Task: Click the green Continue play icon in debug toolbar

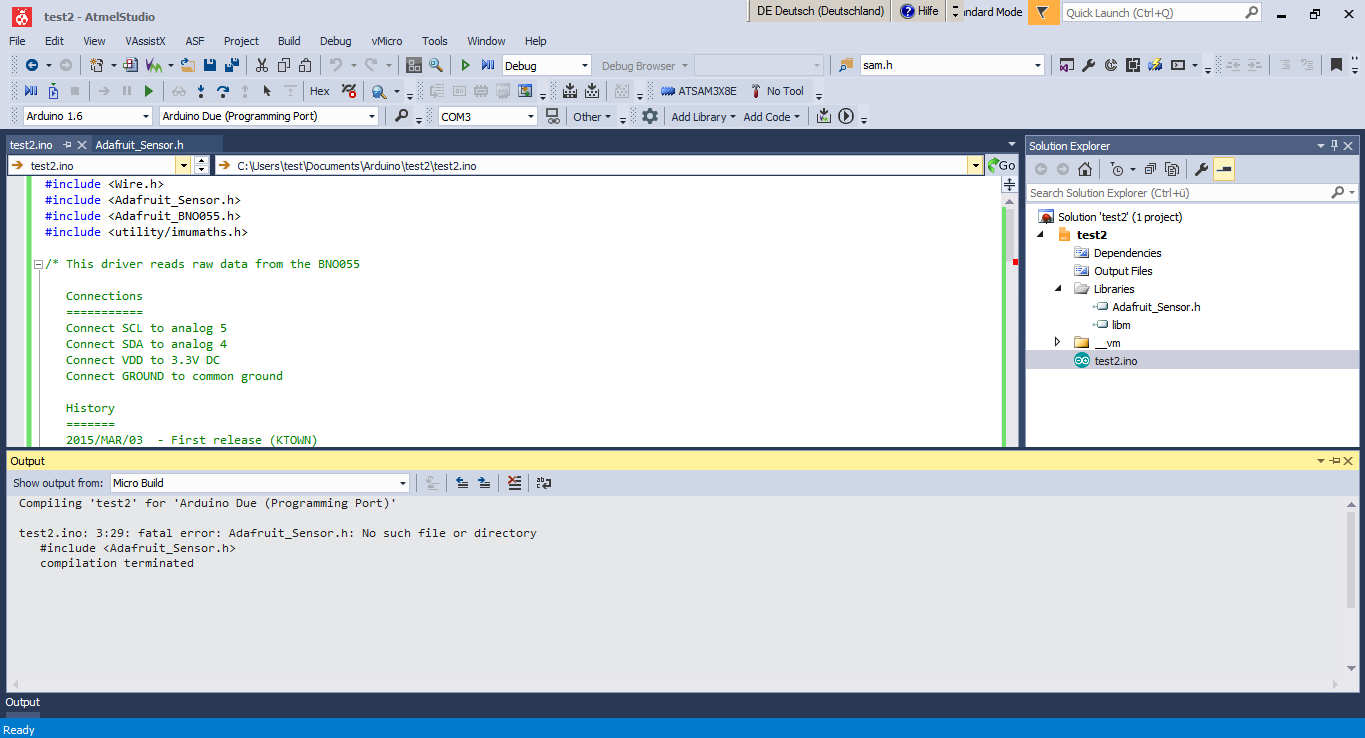Action: [149, 91]
